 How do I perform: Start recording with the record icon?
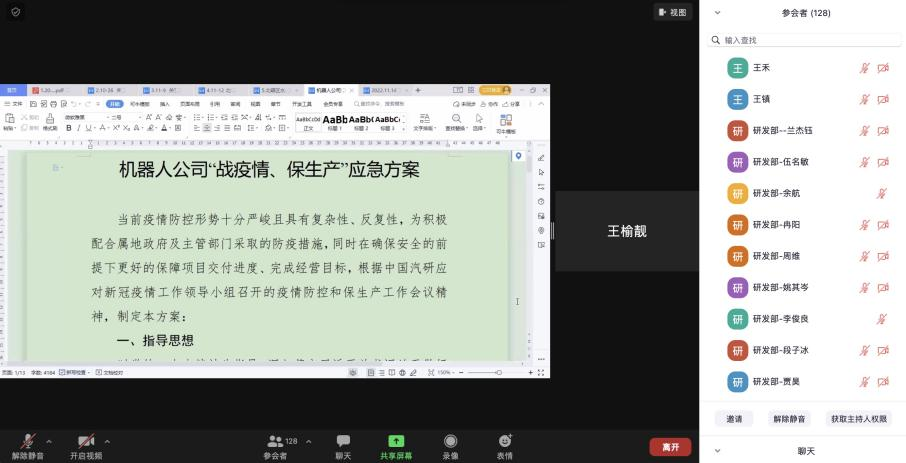(451, 440)
